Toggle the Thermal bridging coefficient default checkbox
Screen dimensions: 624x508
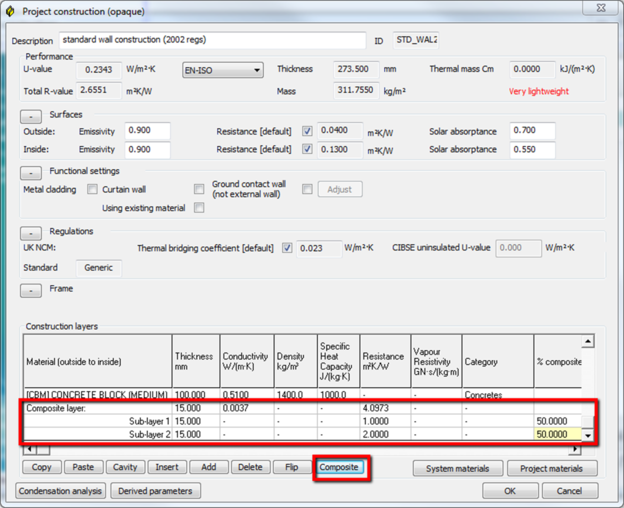click(x=287, y=248)
